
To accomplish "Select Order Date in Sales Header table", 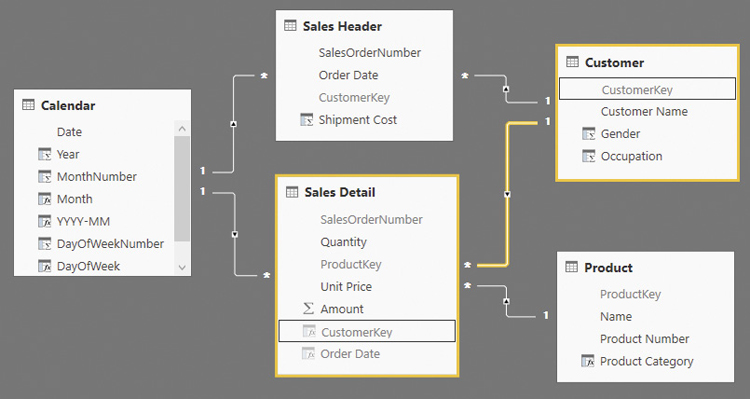I will click(348, 75).
